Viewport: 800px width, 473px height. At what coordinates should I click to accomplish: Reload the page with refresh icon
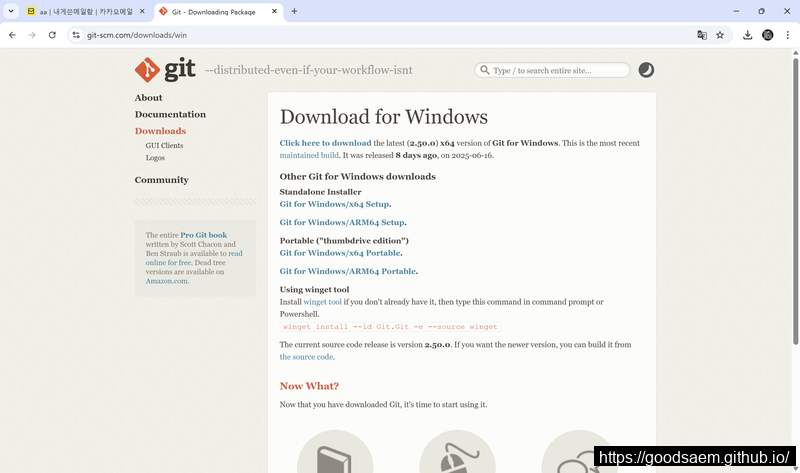[x=52, y=35]
